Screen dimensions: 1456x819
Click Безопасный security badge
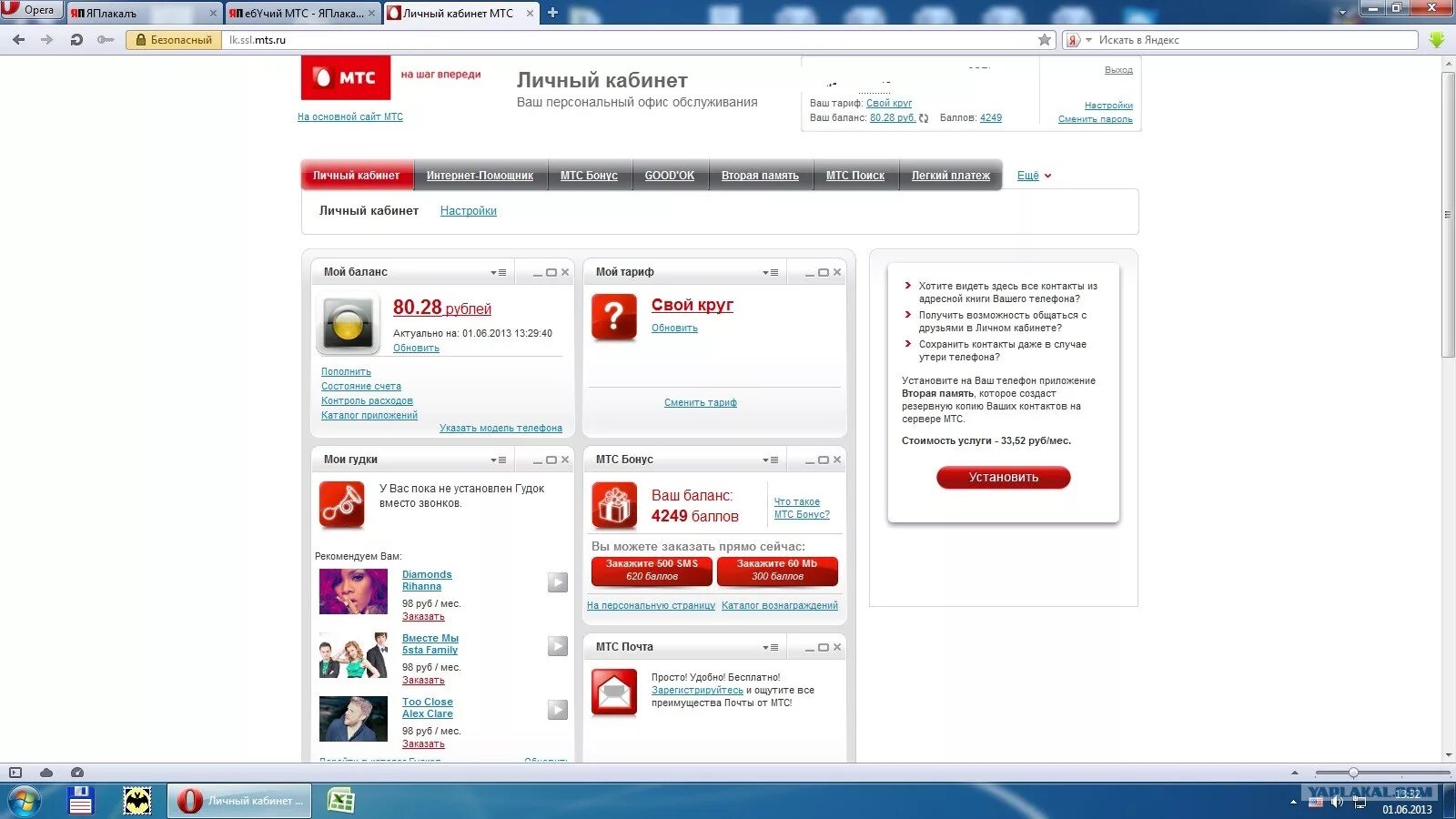click(x=174, y=40)
